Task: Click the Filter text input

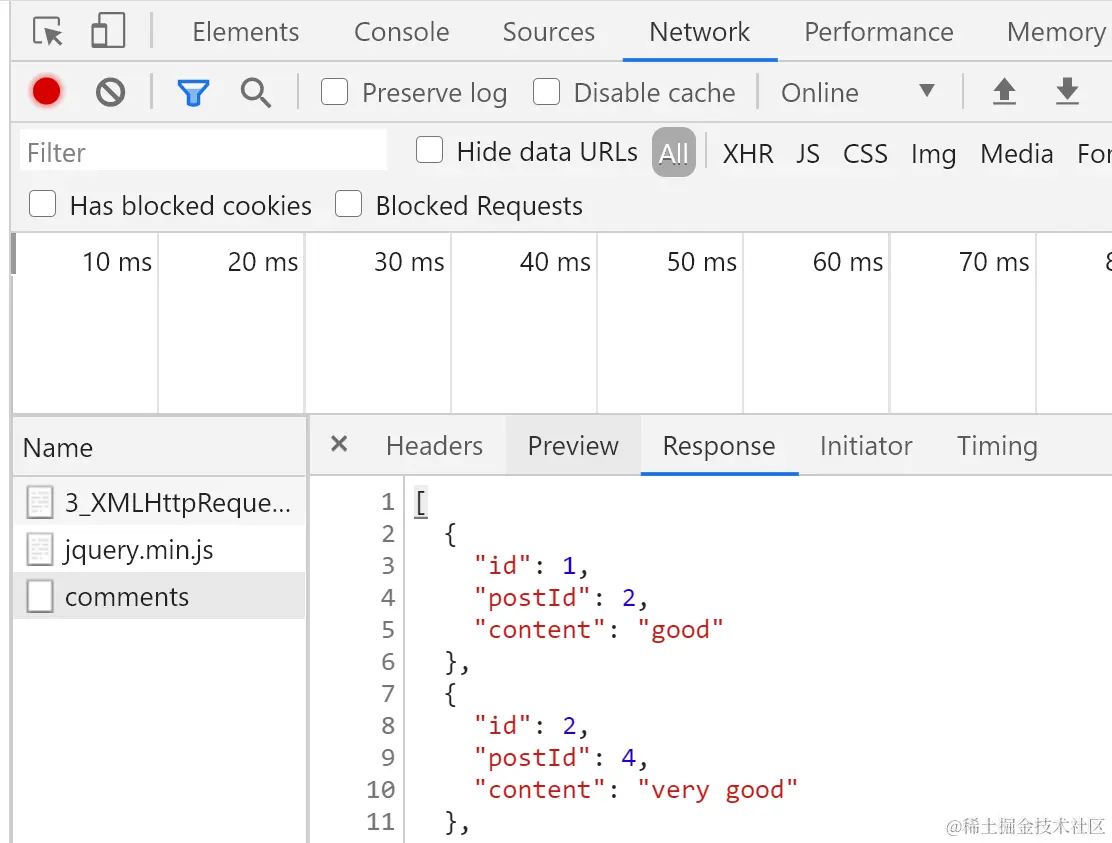Action: 203,152
